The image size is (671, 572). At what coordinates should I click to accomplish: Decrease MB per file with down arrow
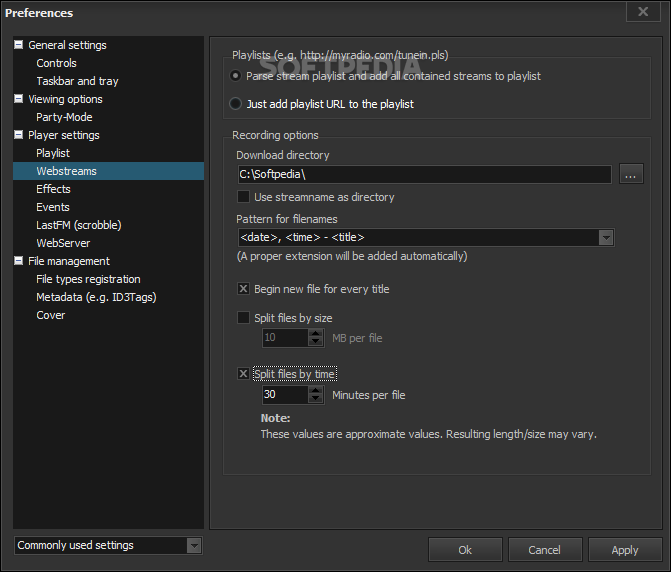coord(316,342)
